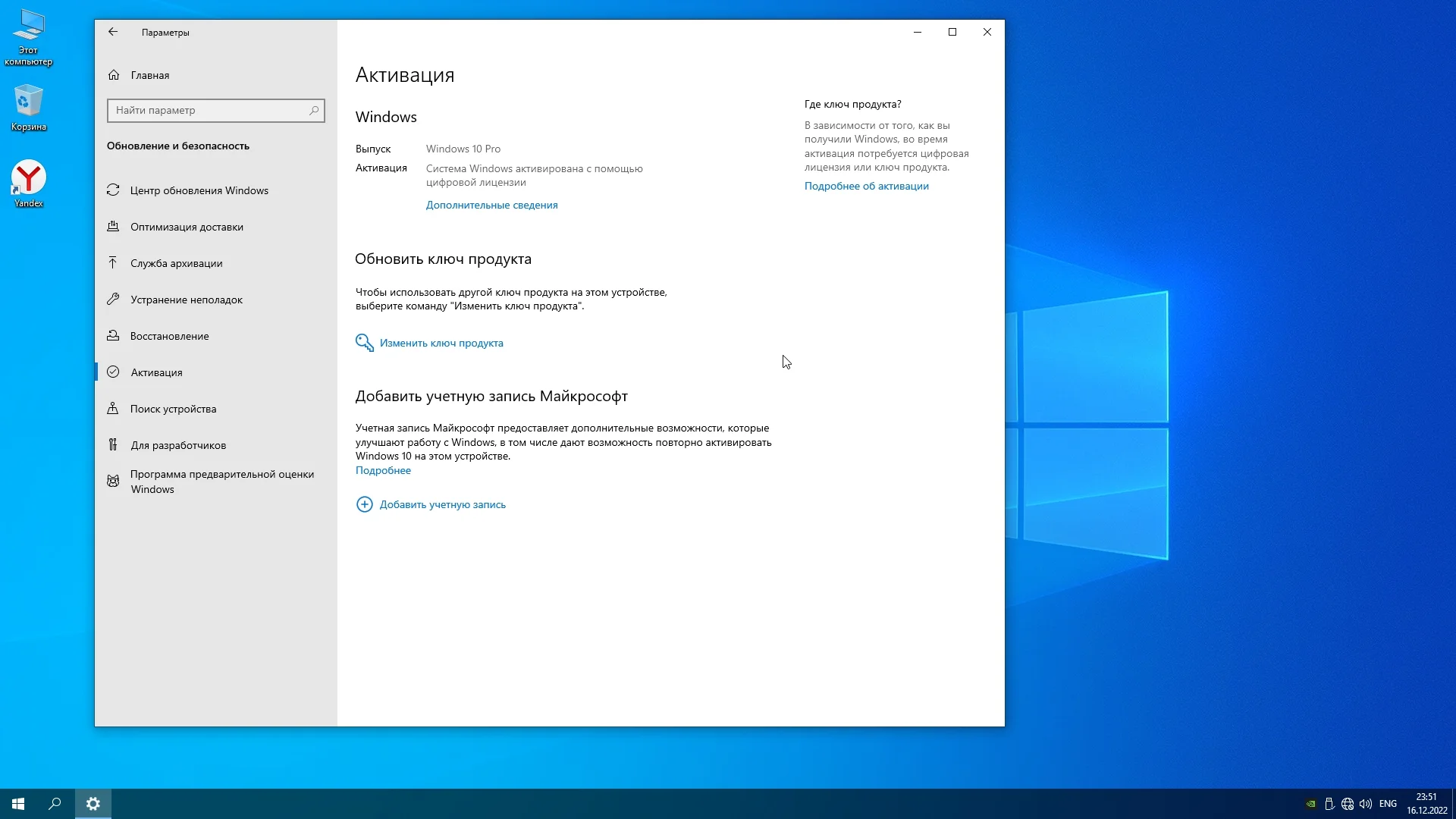Image resolution: width=1456 pixels, height=819 pixels.
Task: Open Подробнее link about Microsoft account
Action: tap(383, 470)
